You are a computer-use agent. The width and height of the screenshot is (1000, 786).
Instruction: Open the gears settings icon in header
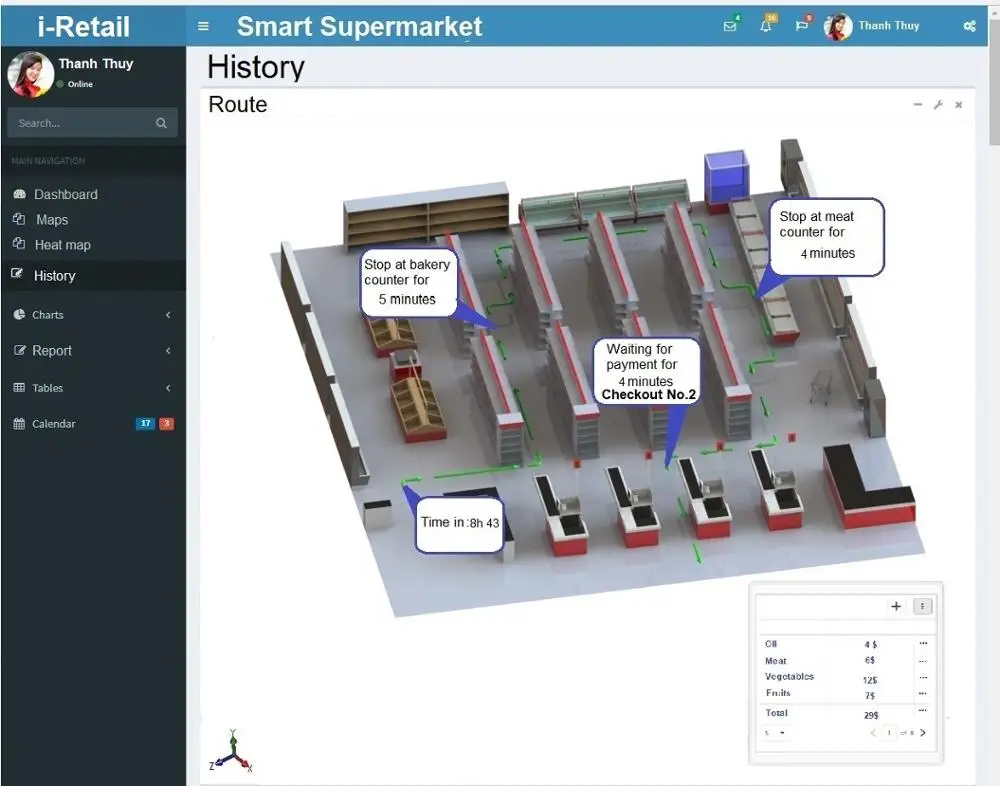[x=969, y=26]
